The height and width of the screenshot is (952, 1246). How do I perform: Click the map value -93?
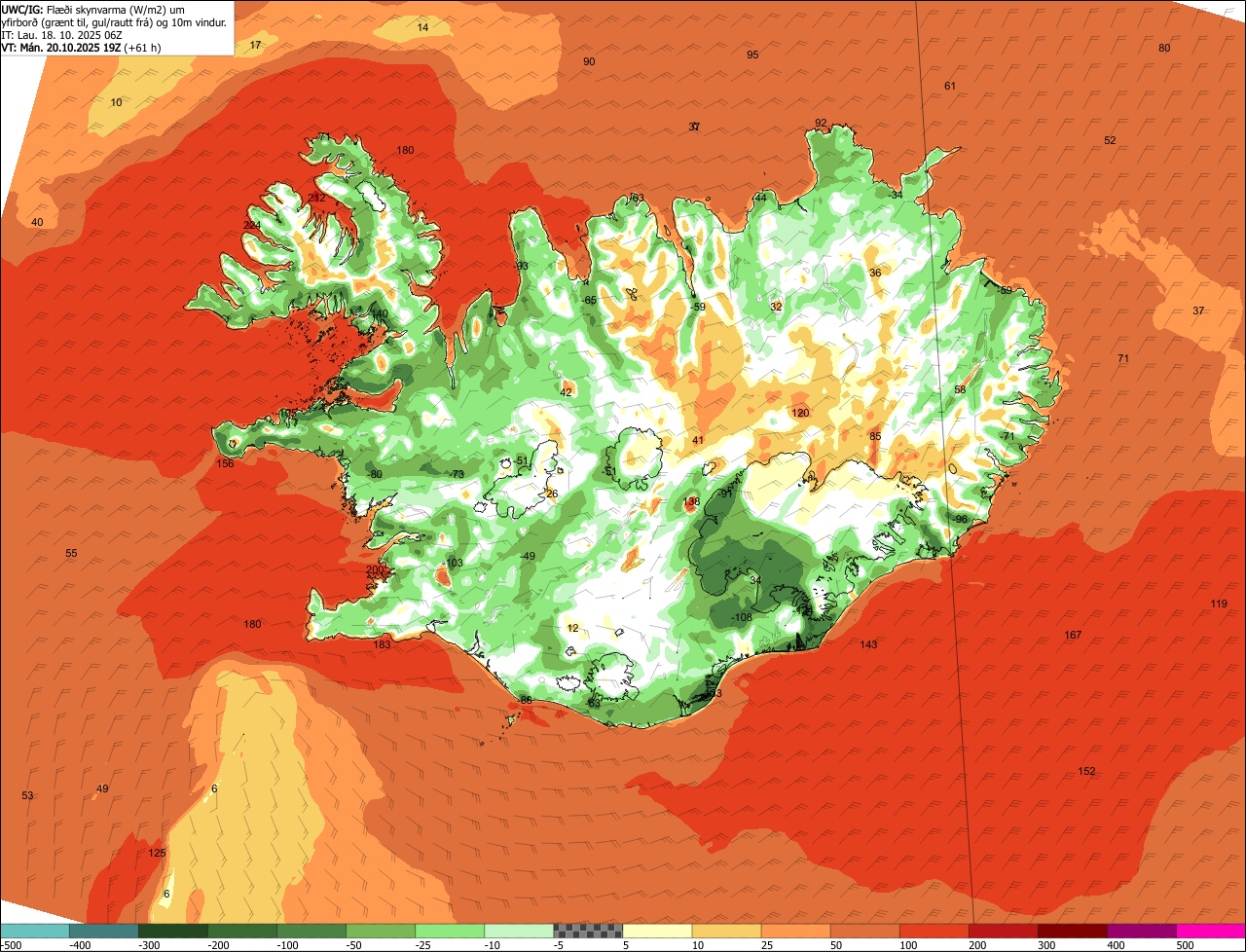(x=521, y=266)
